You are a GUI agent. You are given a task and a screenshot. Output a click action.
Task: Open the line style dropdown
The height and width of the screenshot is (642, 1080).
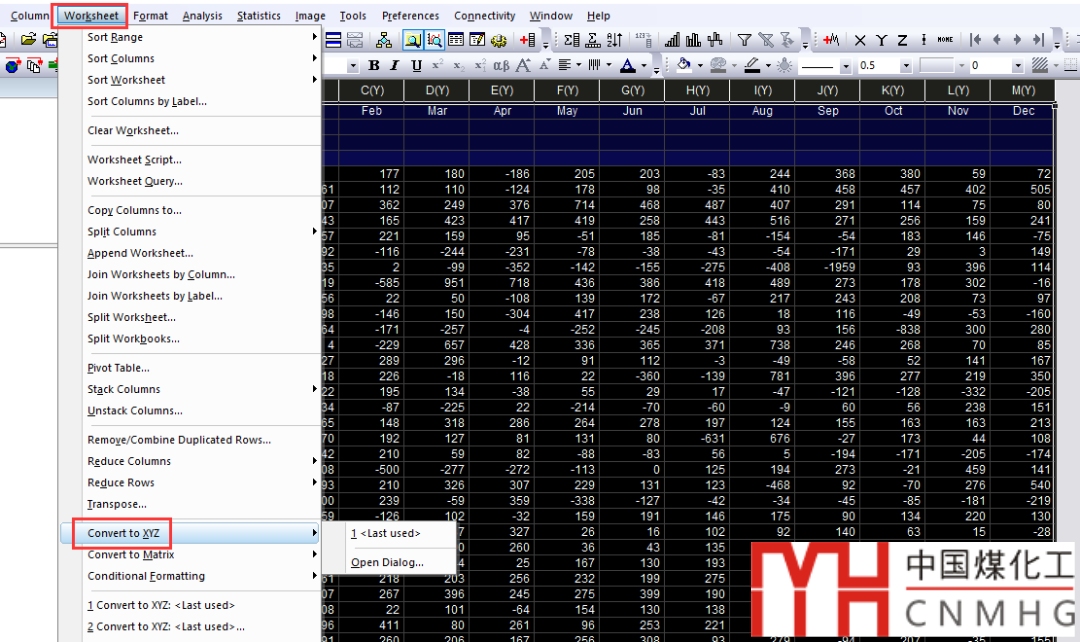[x=846, y=66]
